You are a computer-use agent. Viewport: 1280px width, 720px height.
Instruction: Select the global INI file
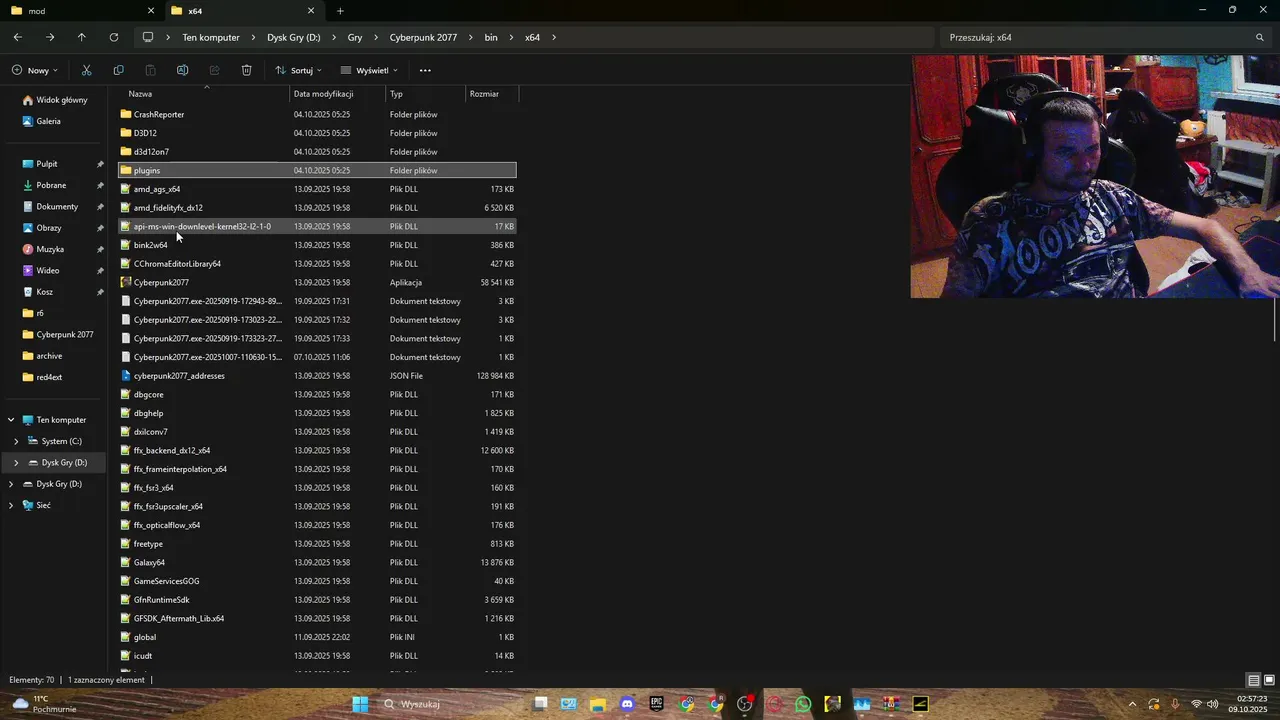click(317, 637)
